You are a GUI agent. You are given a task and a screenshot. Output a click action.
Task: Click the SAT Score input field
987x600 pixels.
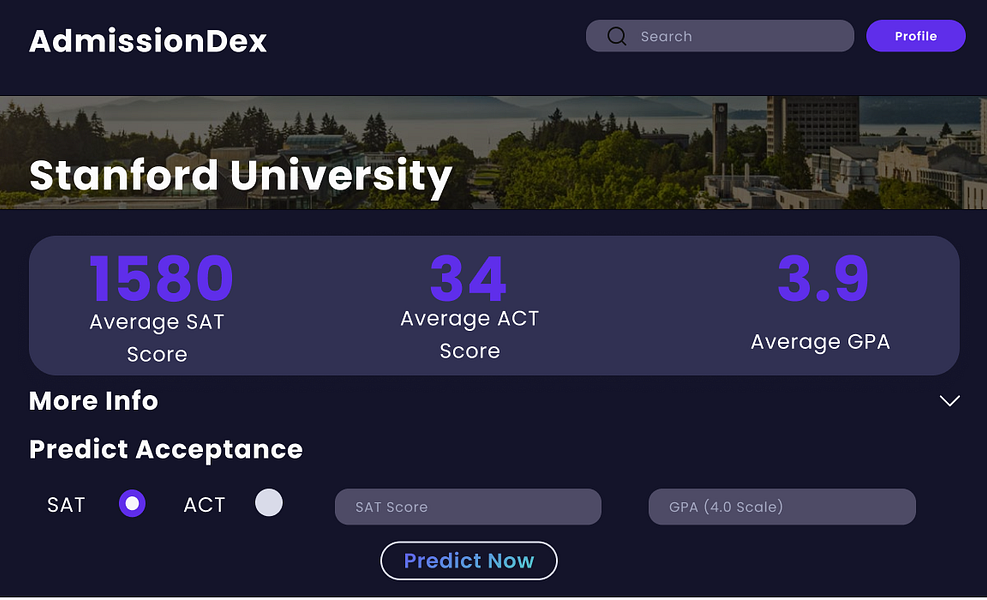click(468, 507)
